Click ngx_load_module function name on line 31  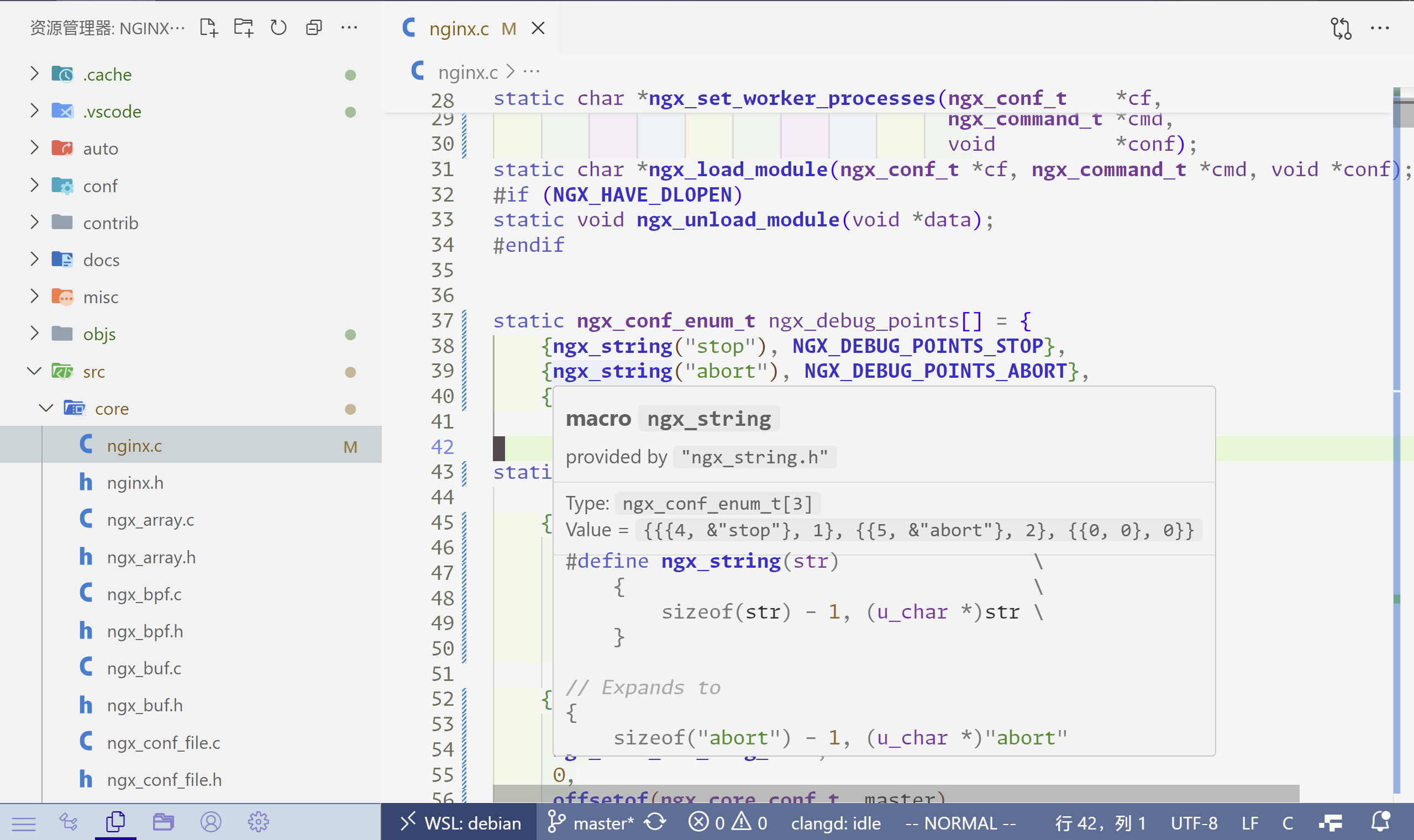coord(738,169)
